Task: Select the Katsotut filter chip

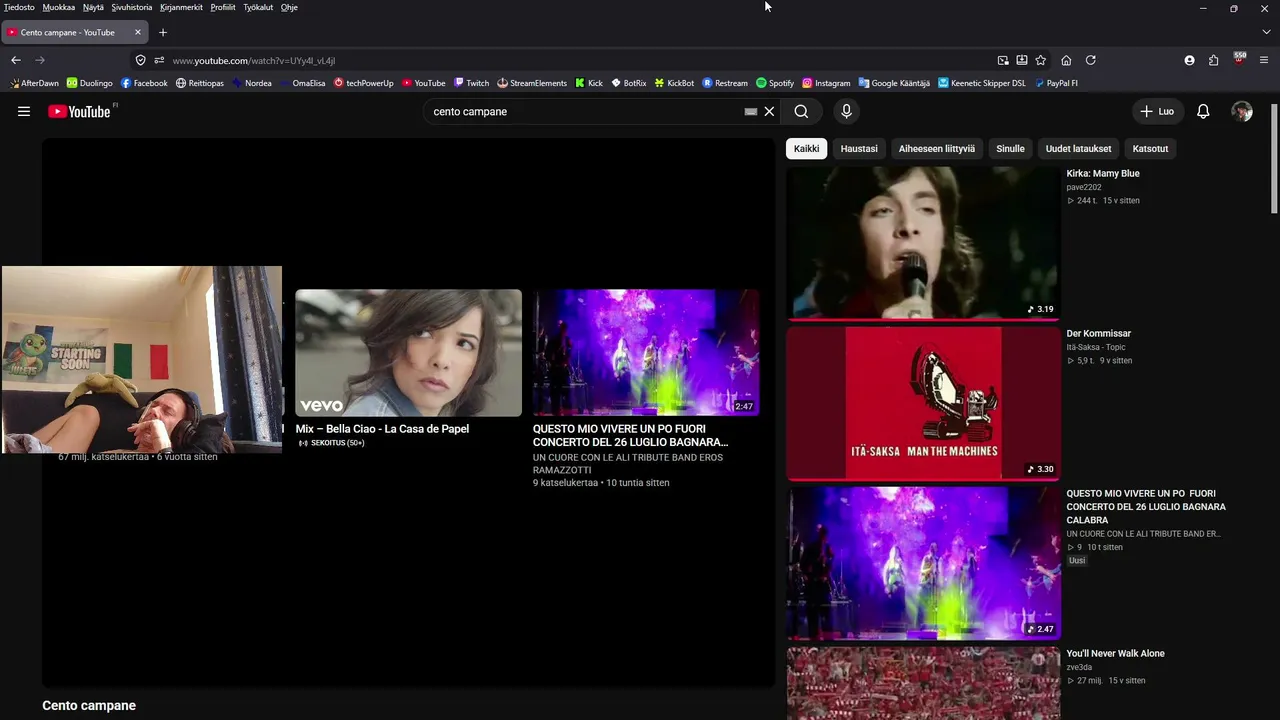Action: point(1150,149)
